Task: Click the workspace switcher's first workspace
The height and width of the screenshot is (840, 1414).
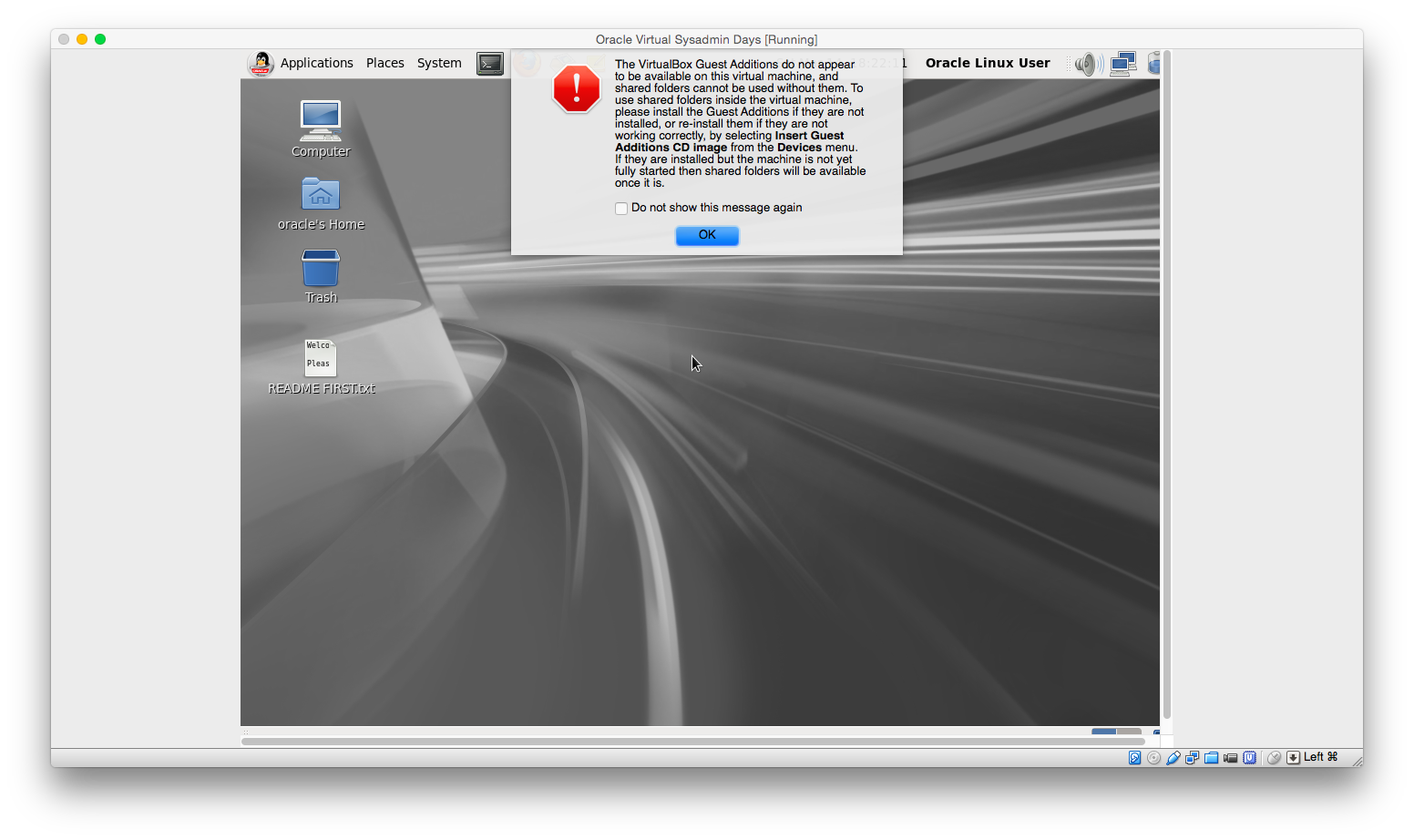Action: [x=1103, y=731]
